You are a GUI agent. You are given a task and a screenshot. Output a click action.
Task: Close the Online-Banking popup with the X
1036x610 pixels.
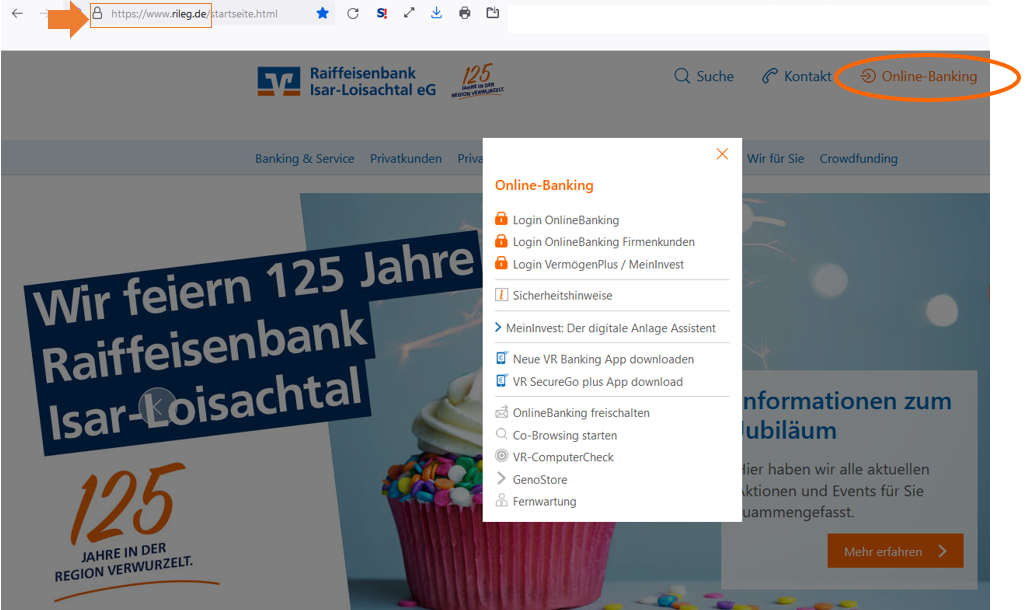tap(722, 154)
